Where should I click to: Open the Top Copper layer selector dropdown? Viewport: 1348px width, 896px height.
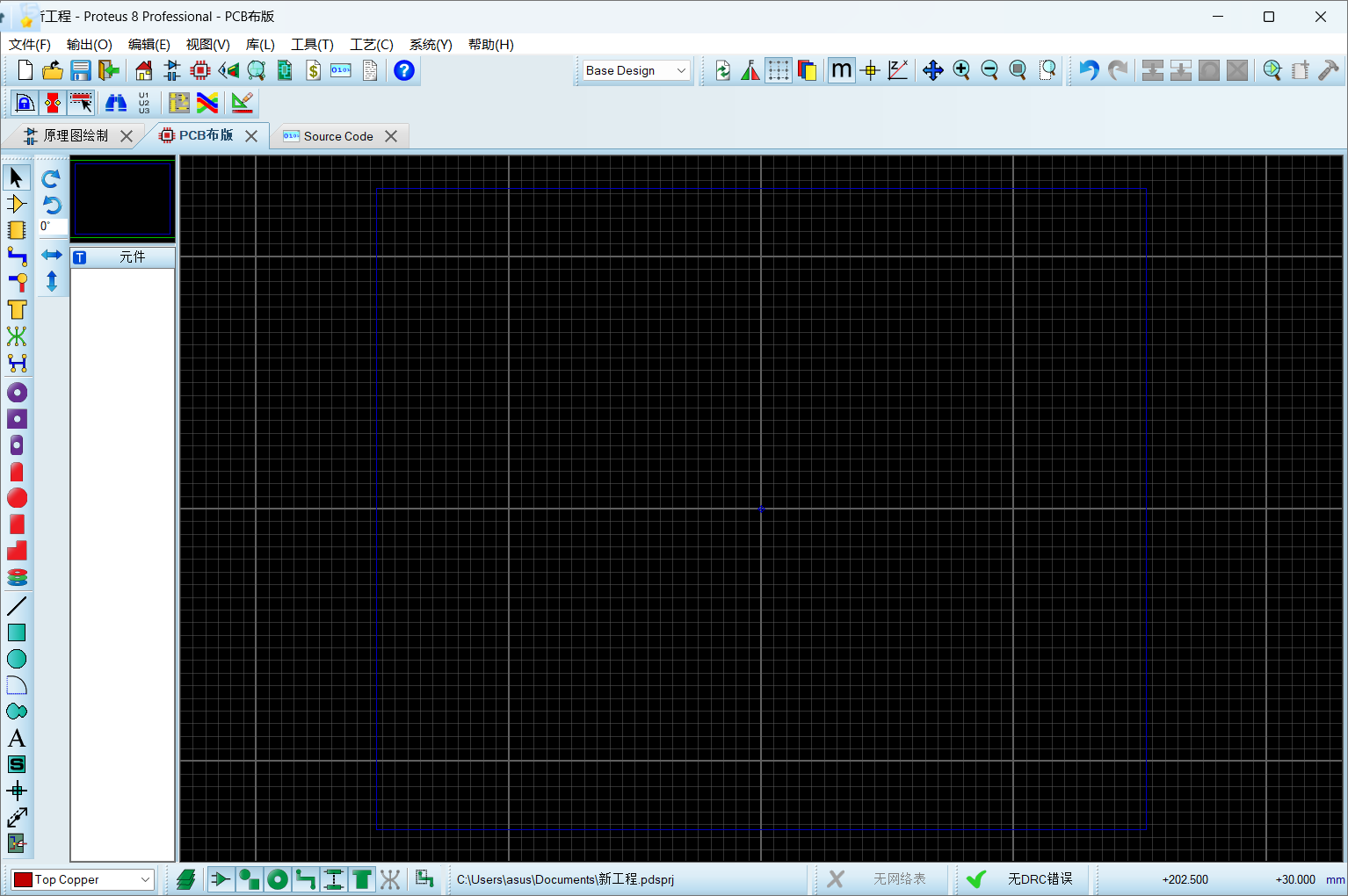[x=83, y=879]
